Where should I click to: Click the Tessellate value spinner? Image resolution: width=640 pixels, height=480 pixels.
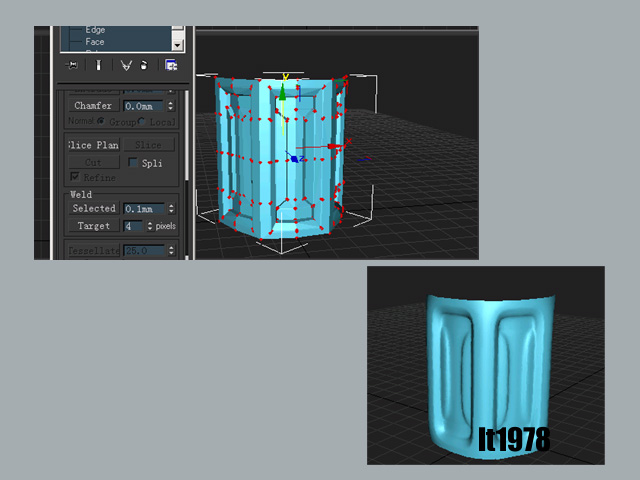click(171, 251)
